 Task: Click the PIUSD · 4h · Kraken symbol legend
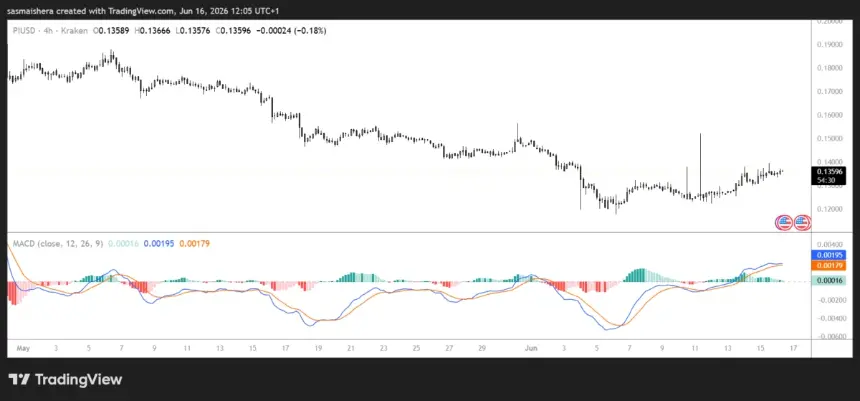pos(50,31)
